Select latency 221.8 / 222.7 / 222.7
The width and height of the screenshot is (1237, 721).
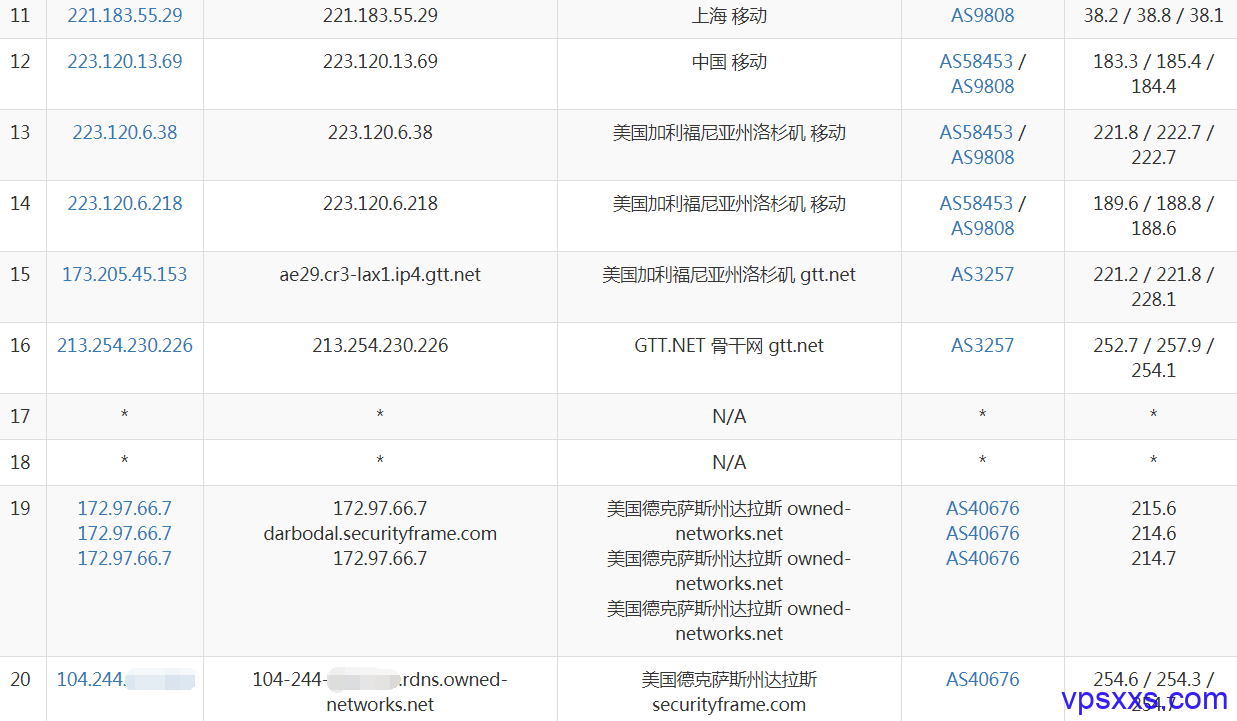[1153, 145]
